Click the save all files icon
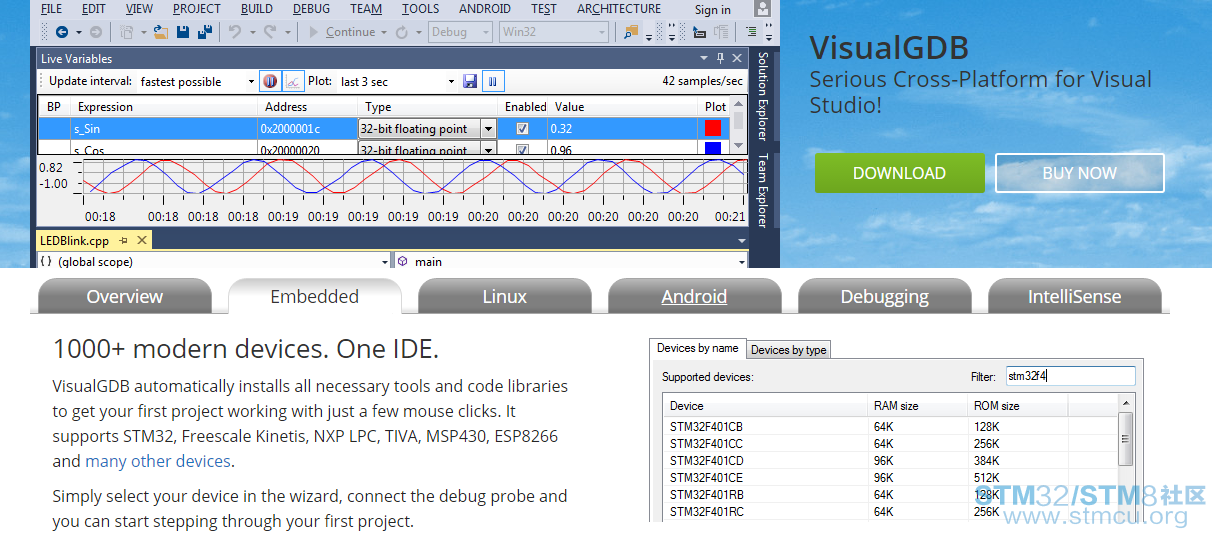This screenshot has width=1212, height=541. point(205,32)
